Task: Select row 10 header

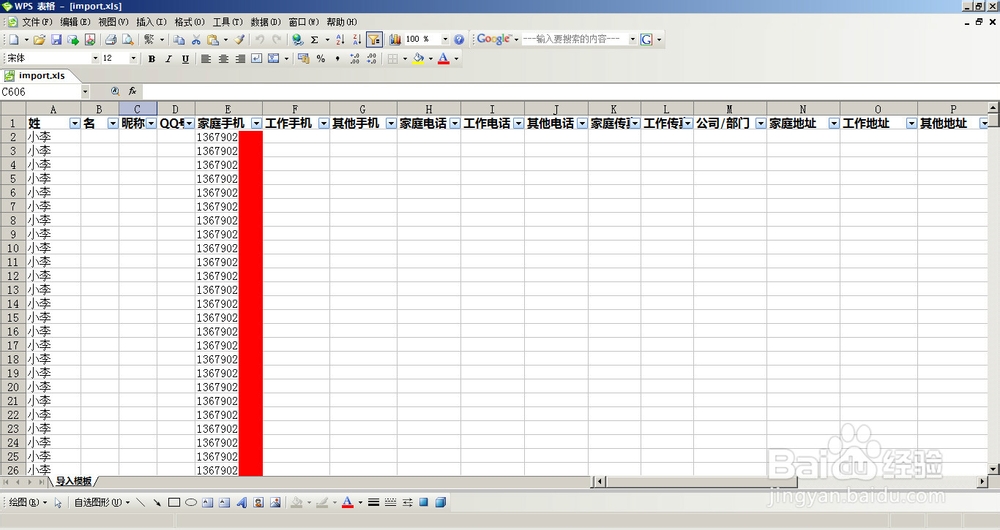Action: [13, 248]
